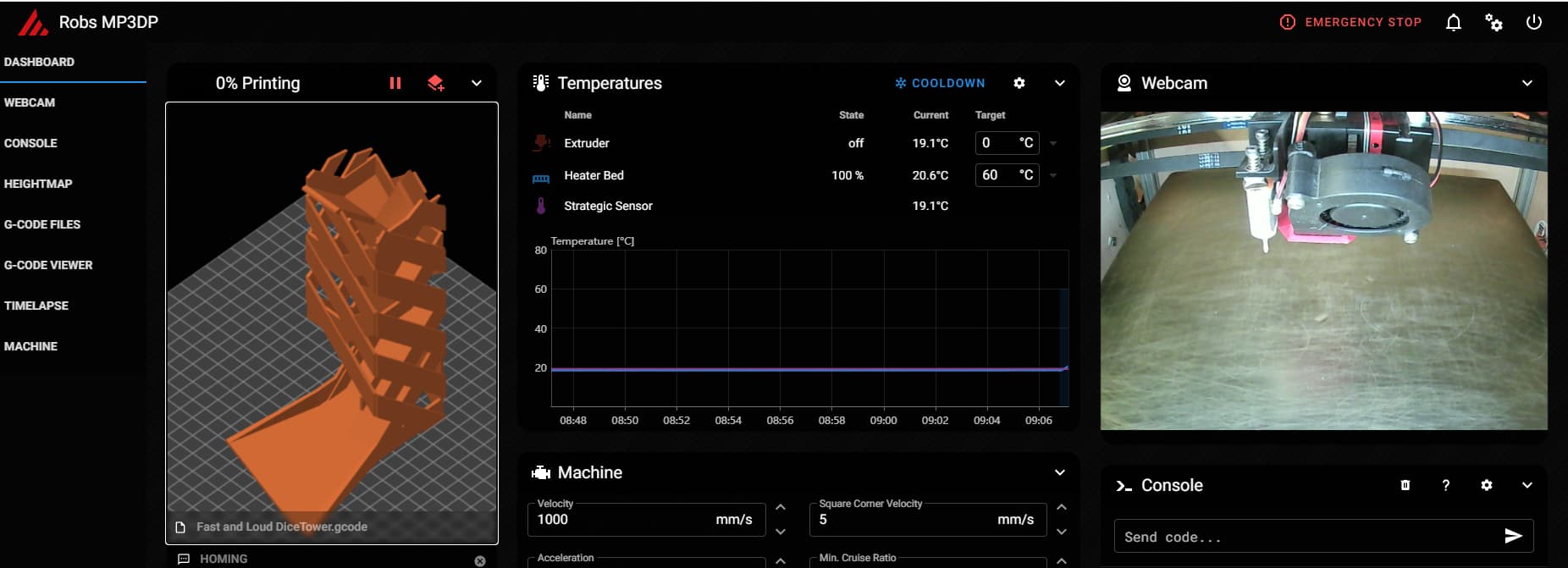Open console help question mark
Viewport: 1568px width, 568px height.
[1446, 485]
